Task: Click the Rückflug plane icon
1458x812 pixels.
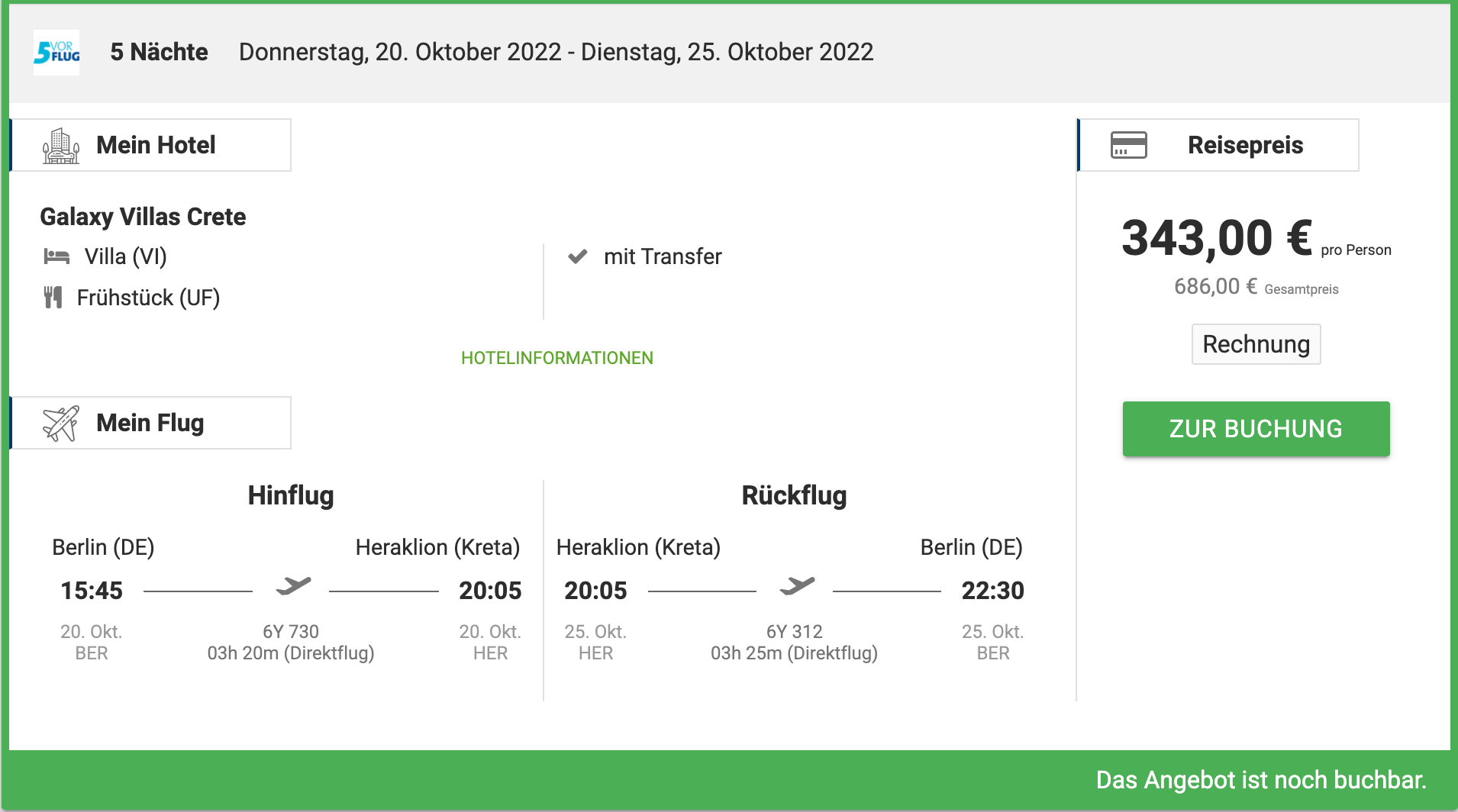Action: 797,586
